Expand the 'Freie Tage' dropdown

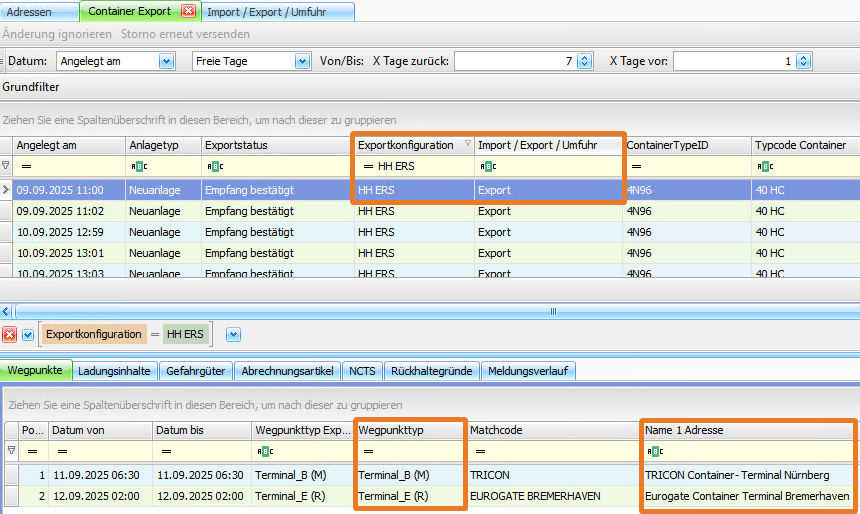tap(302, 62)
